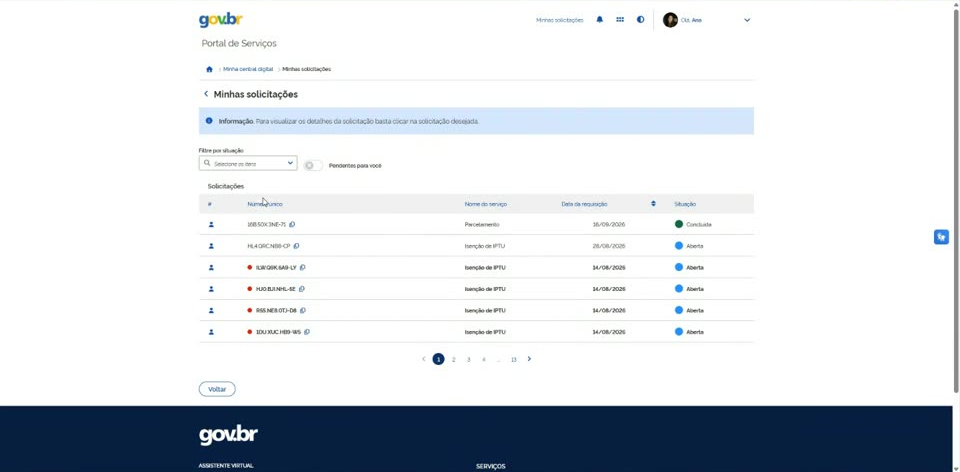Click the white gov.br logo in the footer
This screenshot has height=472, width=960.
(x=228, y=435)
